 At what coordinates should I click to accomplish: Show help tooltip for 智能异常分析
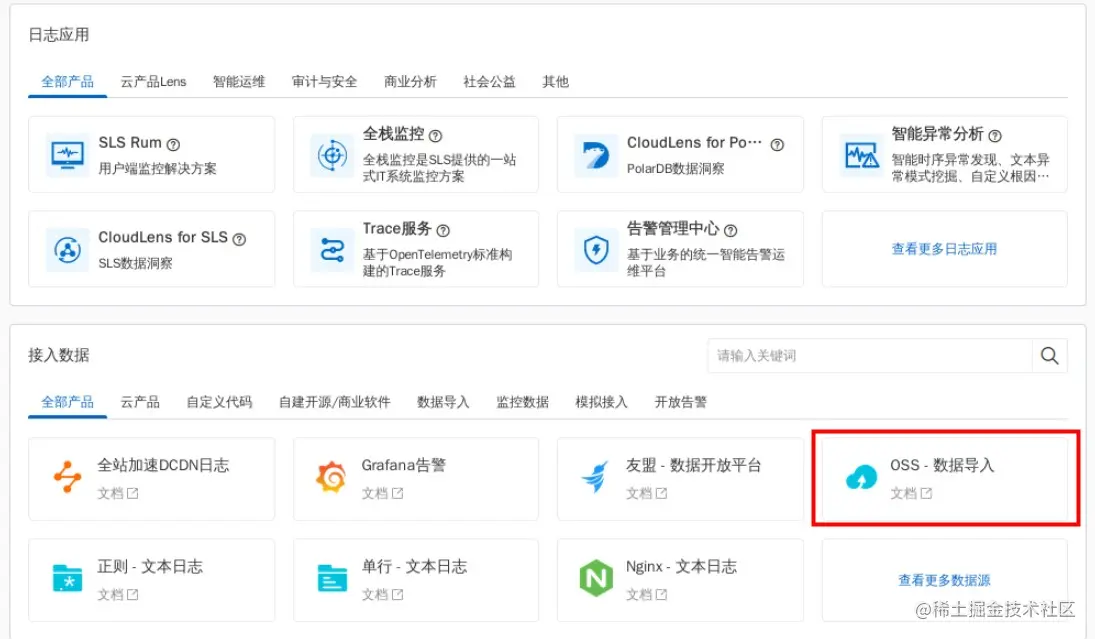pos(995,135)
